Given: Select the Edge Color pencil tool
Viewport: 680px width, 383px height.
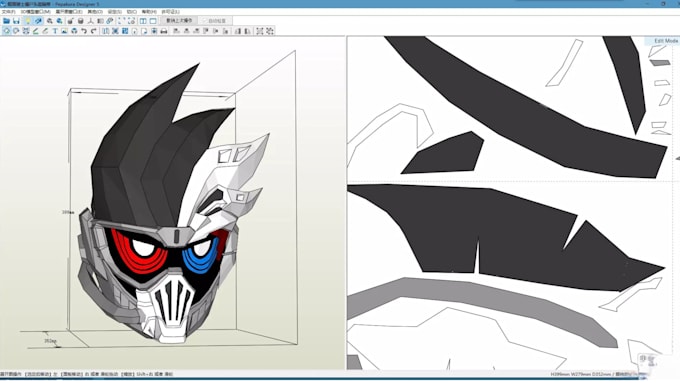Looking at the screenshot, I should point(45,31).
